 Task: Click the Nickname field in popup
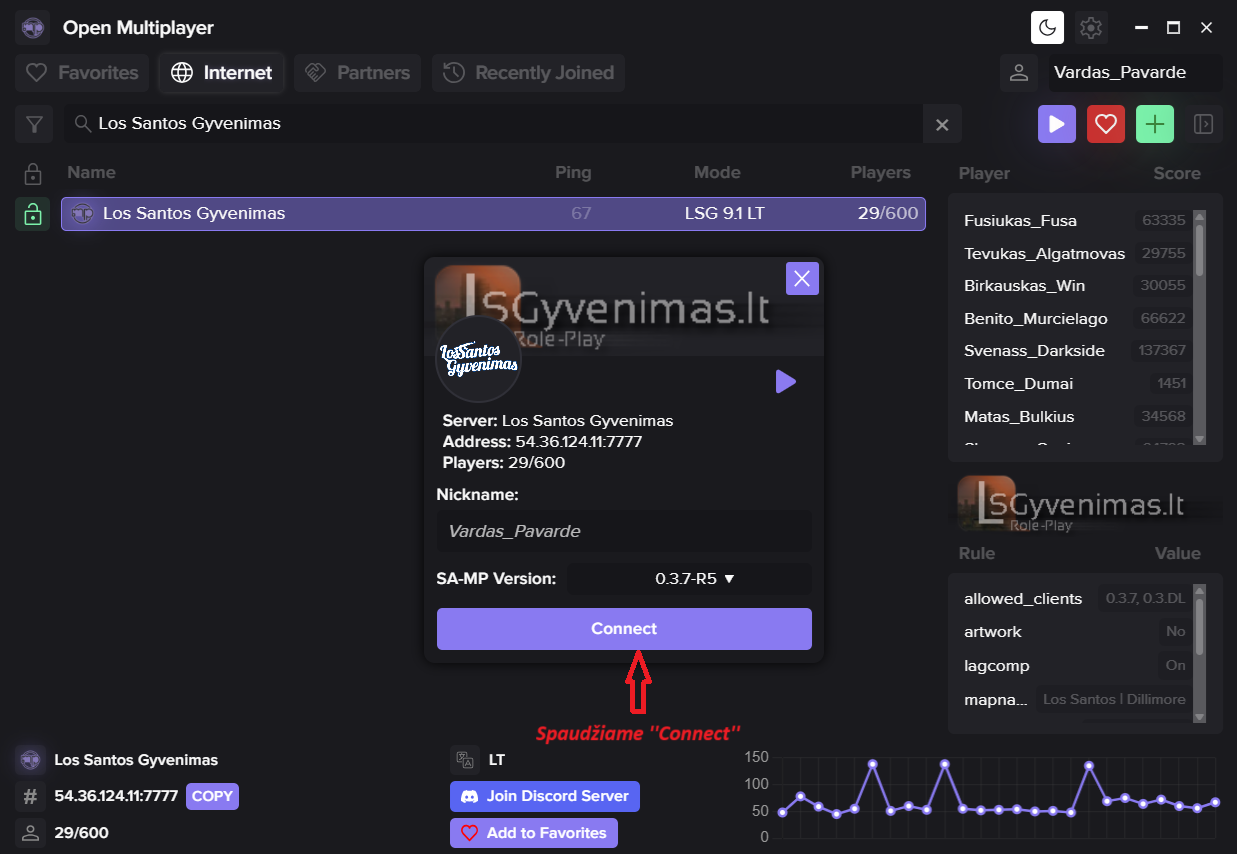pos(624,531)
